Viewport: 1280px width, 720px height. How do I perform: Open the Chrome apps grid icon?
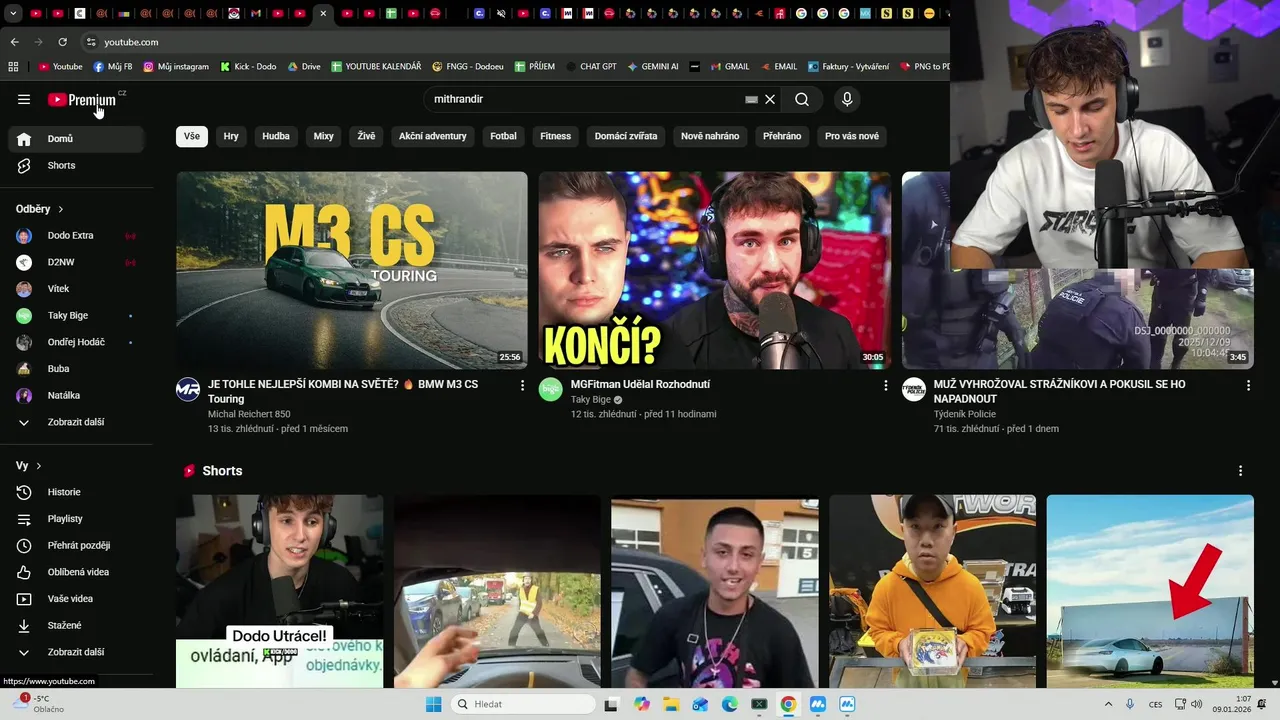point(13,67)
